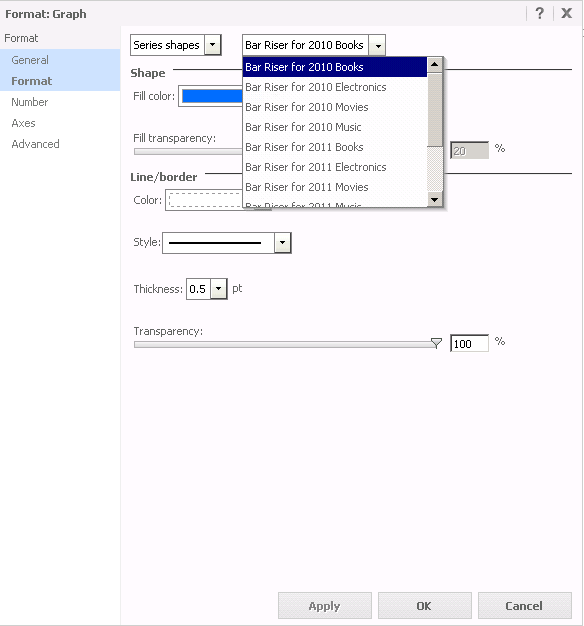Click the Apply button
The image size is (584, 626).
pos(325,606)
